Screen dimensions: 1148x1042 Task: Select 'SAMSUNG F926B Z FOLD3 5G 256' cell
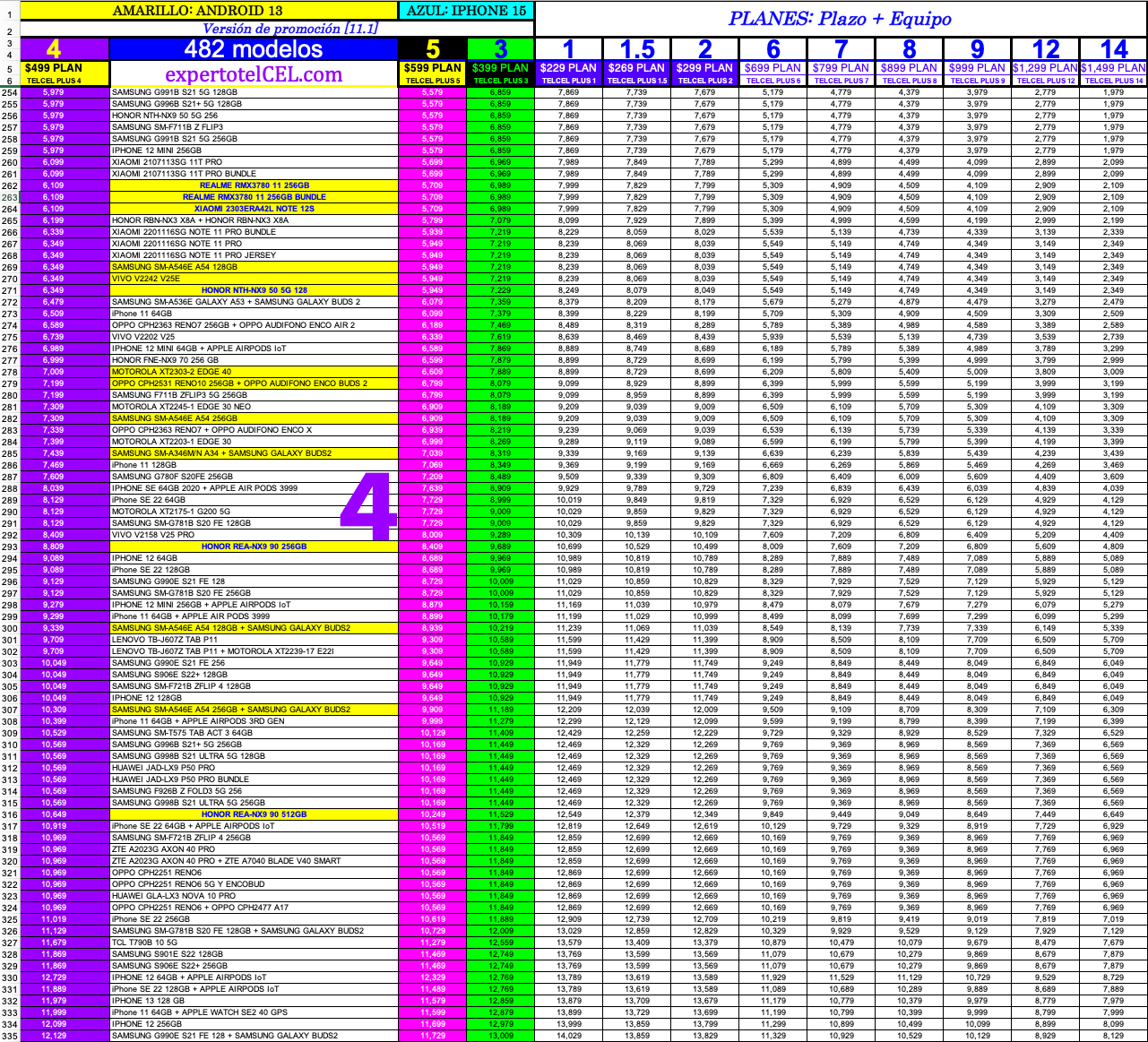(x=254, y=791)
